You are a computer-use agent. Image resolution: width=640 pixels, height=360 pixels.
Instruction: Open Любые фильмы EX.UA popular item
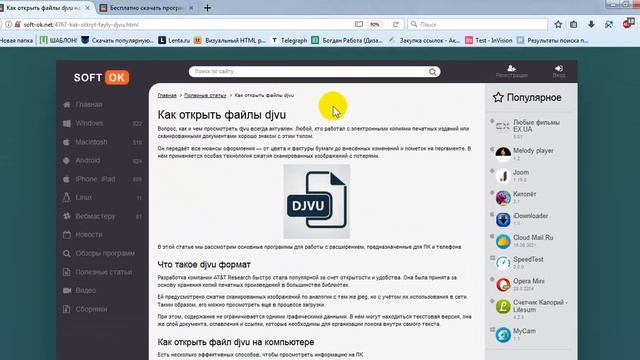pyautogui.click(x=536, y=126)
